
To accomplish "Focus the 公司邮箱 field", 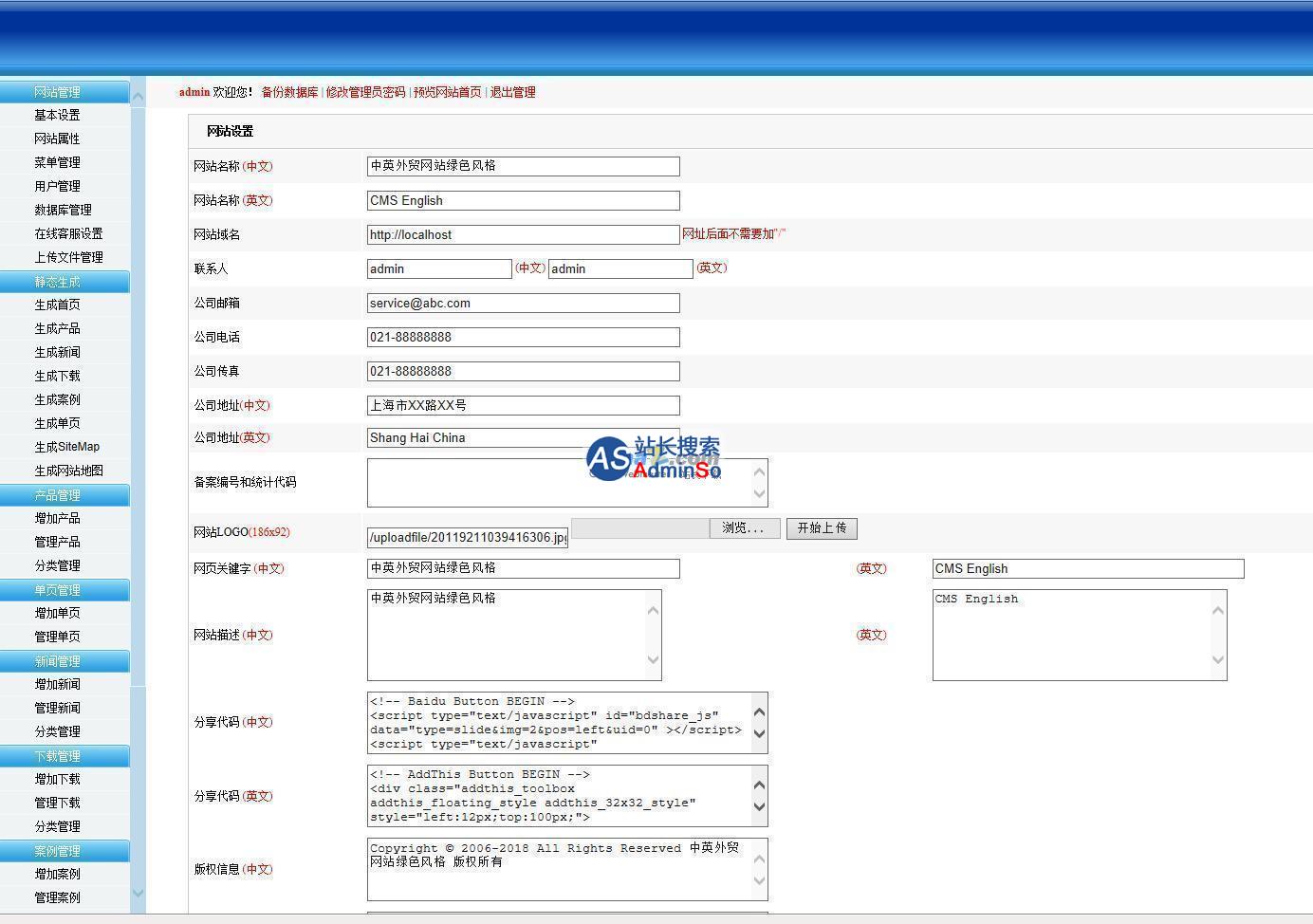I will (x=524, y=303).
